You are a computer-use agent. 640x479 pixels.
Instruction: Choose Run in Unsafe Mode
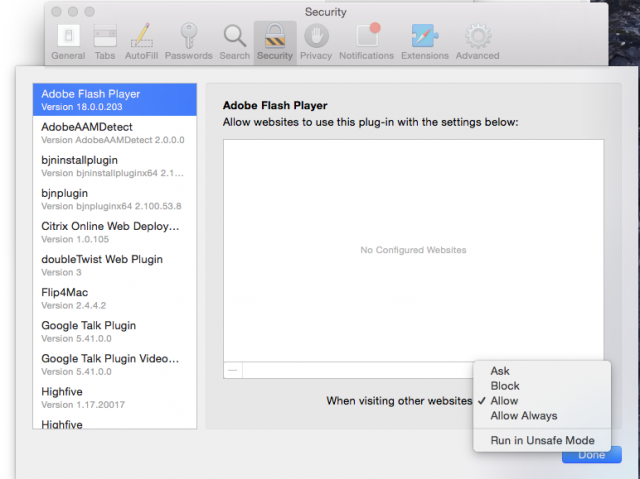click(542, 441)
